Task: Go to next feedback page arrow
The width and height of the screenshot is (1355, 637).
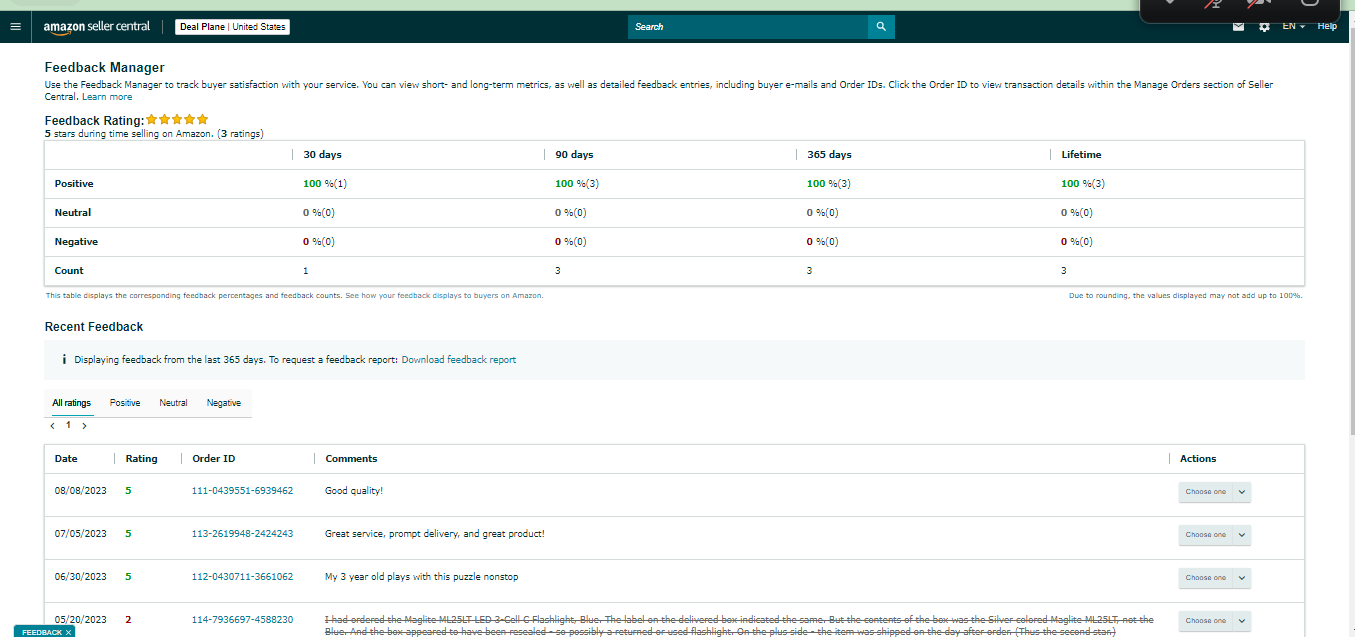Action: tap(84, 426)
